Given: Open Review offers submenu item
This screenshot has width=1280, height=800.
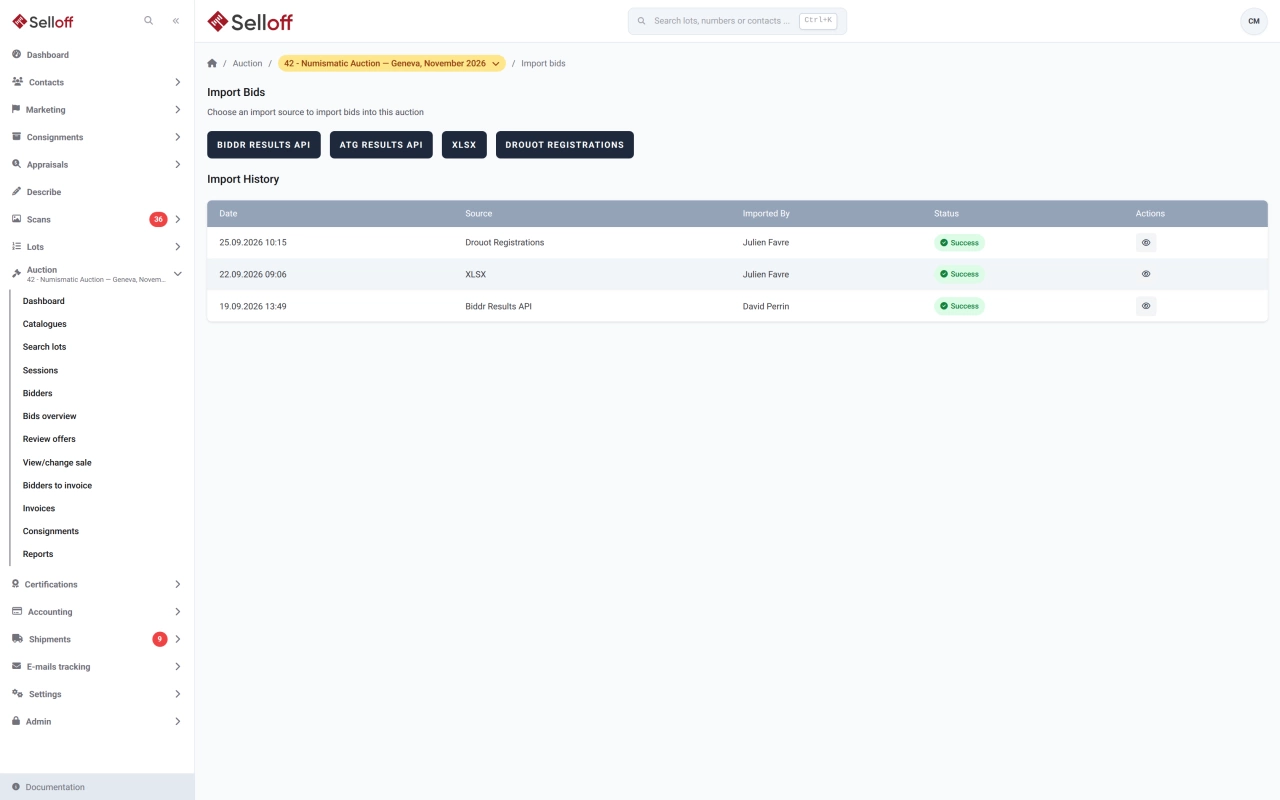Looking at the screenshot, I should coord(49,439).
